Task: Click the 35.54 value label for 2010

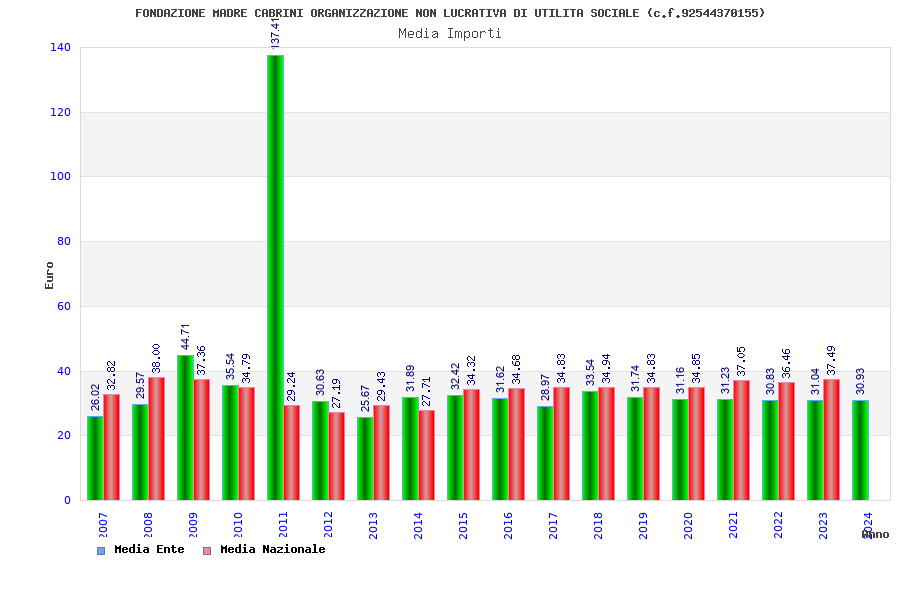Action: tap(230, 366)
